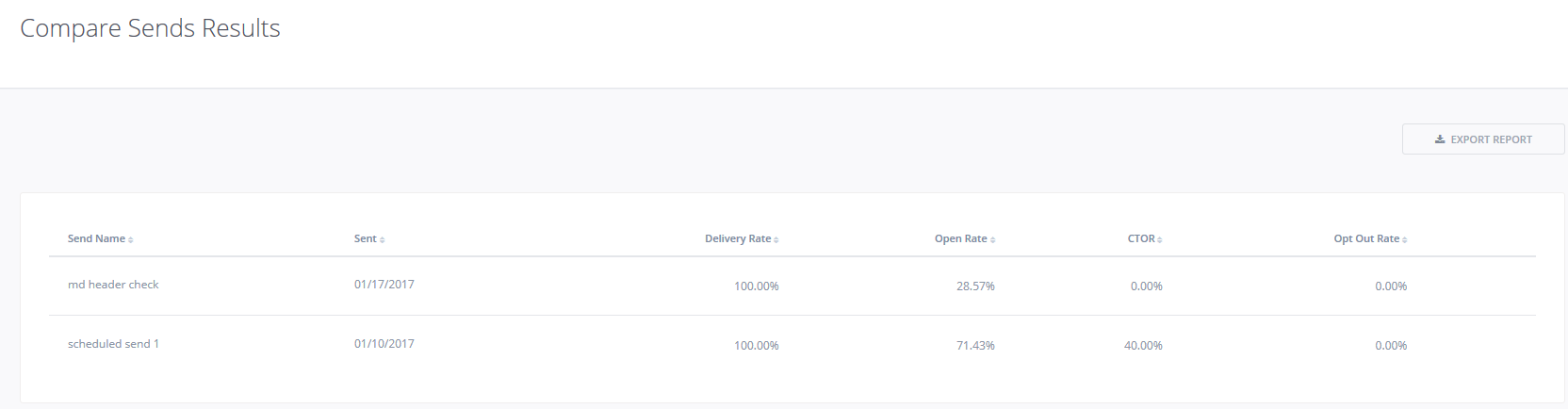The height and width of the screenshot is (409, 1568).
Task: Select the 100.00% delivery rate for scheduled send 1
Action: point(757,346)
